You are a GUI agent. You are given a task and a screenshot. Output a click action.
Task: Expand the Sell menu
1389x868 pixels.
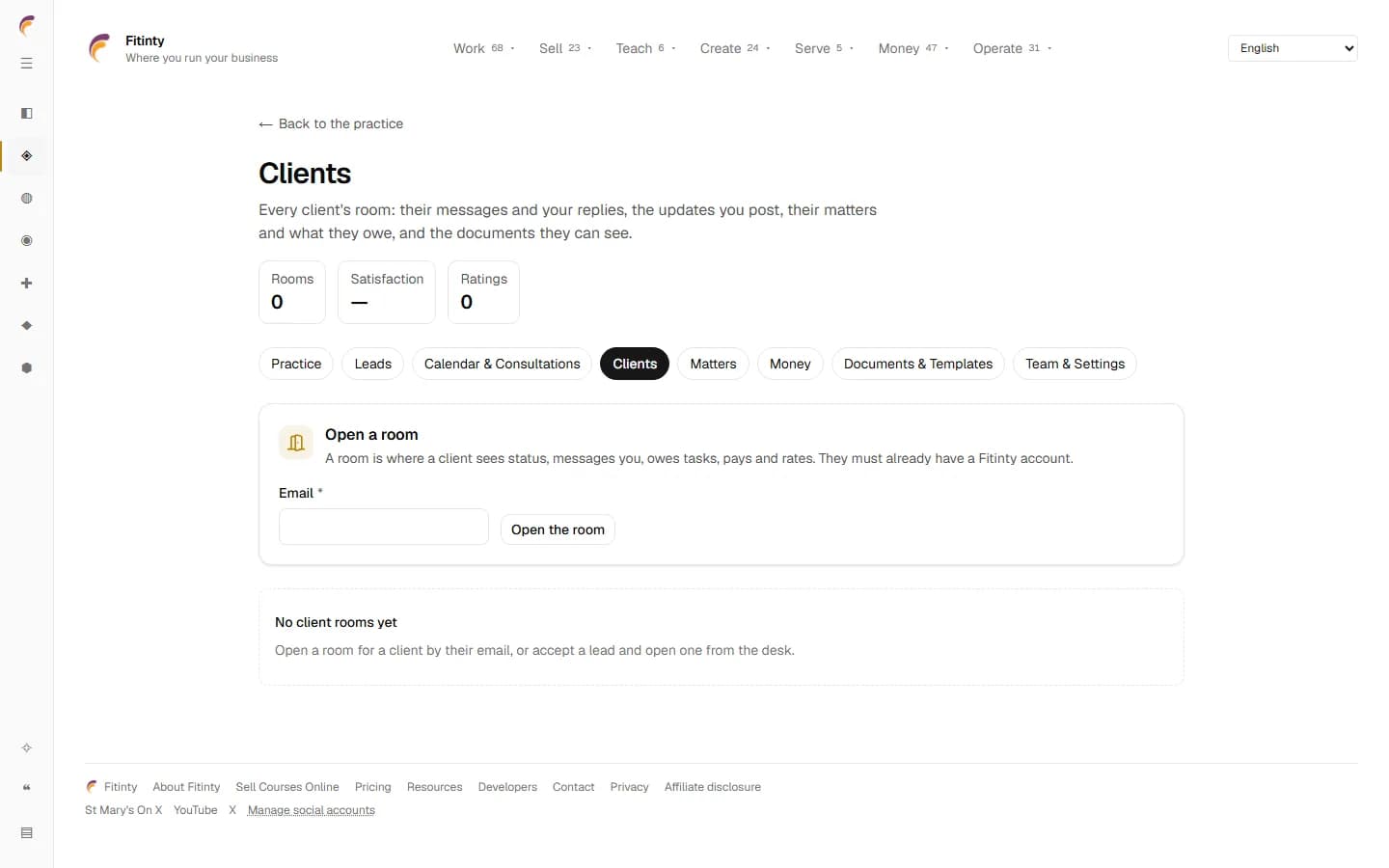click(x=565, y=48)
